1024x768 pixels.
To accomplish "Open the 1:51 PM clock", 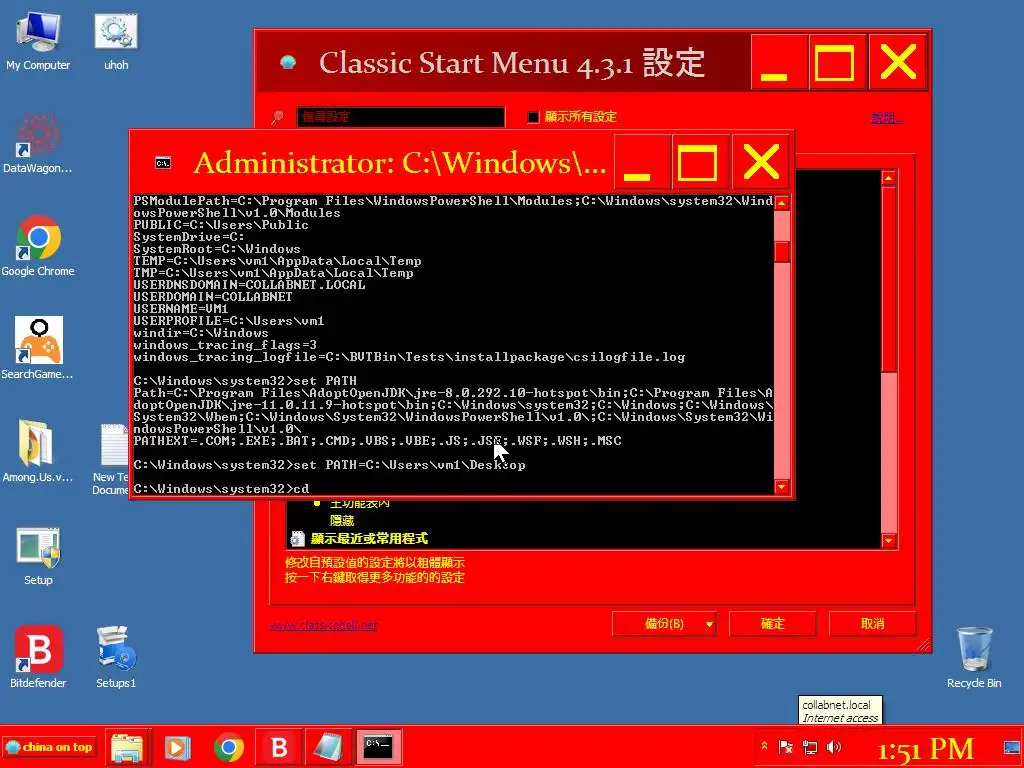I will point(925,749).
